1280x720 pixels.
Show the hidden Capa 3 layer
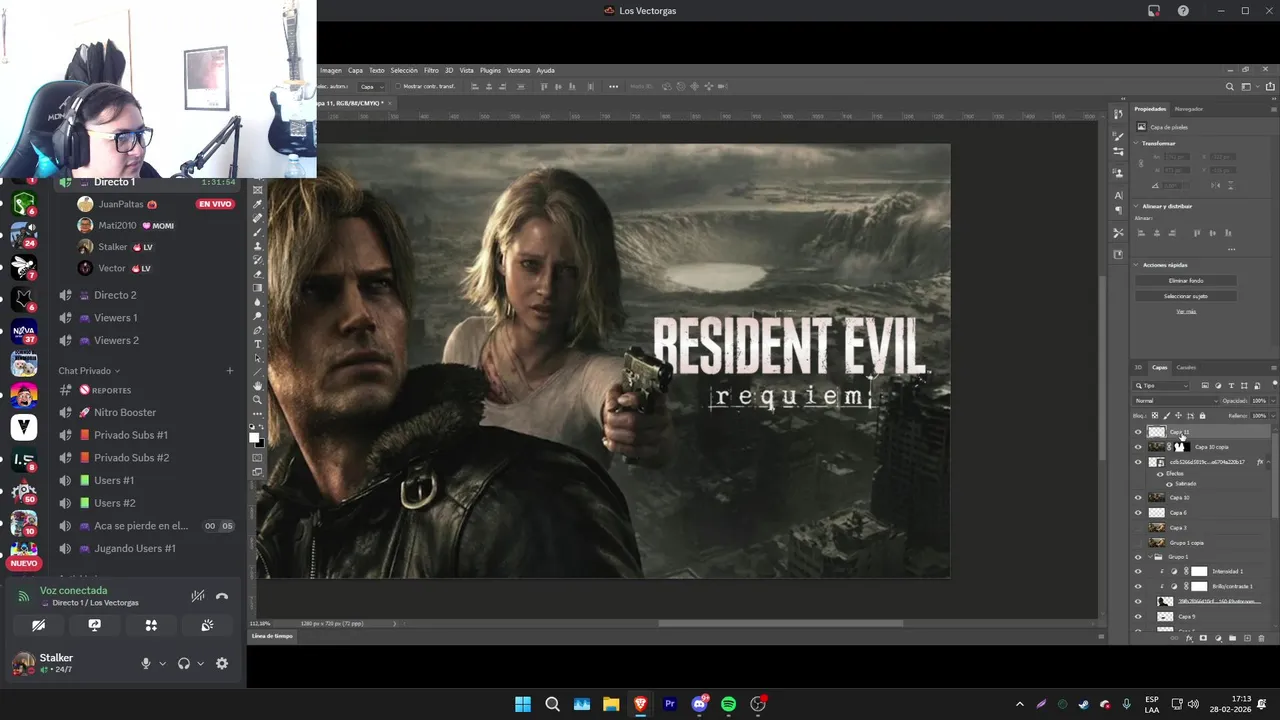click(x=1138, y=527)
